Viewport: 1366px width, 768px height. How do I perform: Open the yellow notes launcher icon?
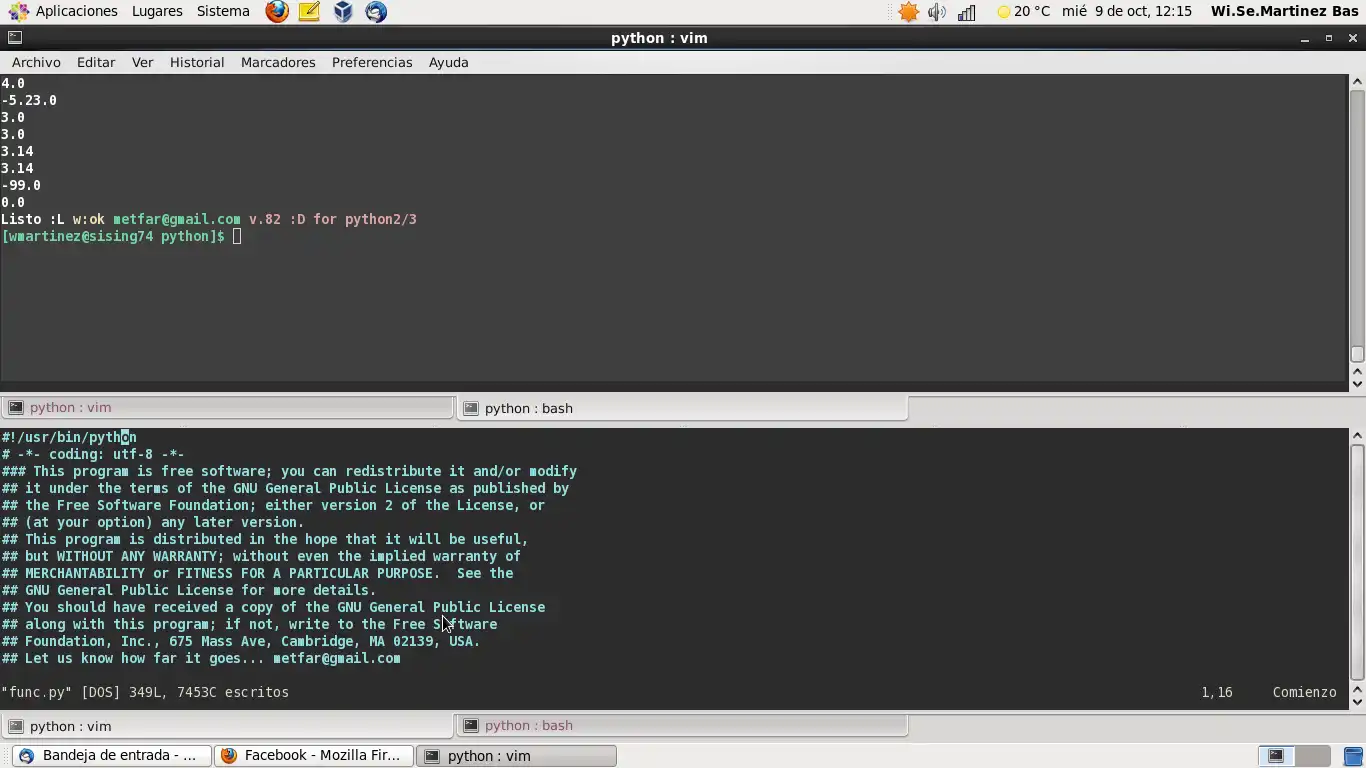coord(310,12)
